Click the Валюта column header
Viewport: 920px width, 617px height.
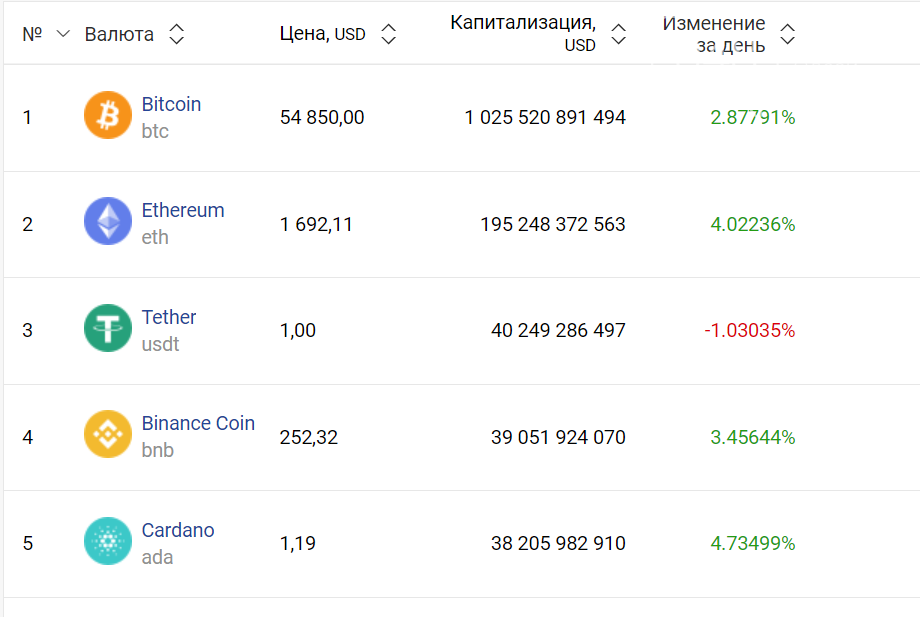tap(119, 34)
